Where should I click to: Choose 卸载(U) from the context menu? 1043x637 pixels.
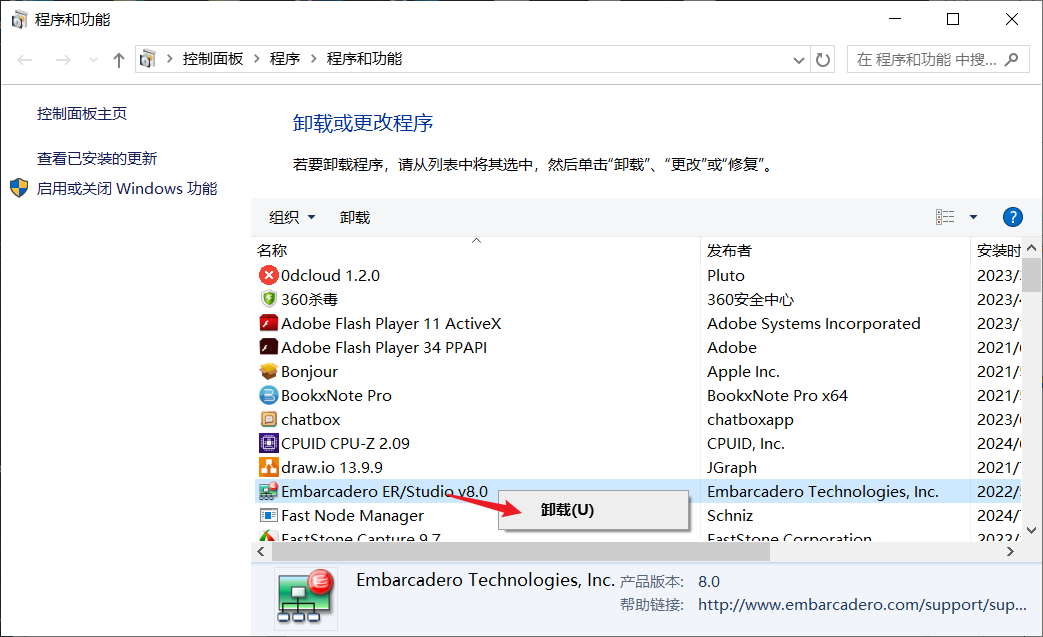coord(593,510)
